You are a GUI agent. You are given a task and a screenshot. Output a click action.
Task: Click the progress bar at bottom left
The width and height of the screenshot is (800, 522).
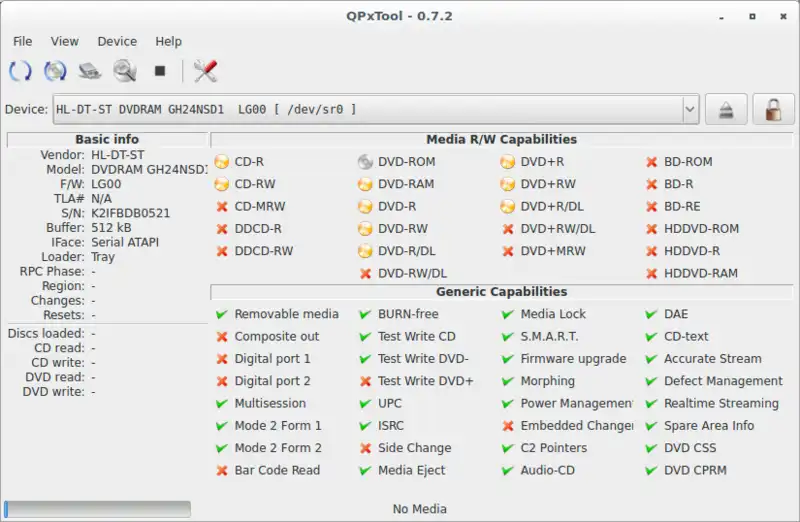[x=97, y=509]
